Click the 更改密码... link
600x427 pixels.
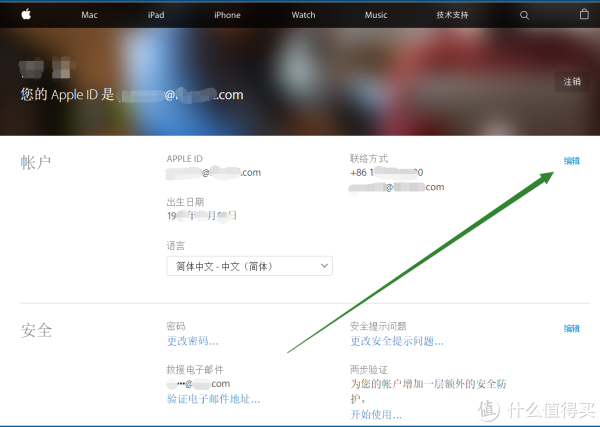pos(192,341)
